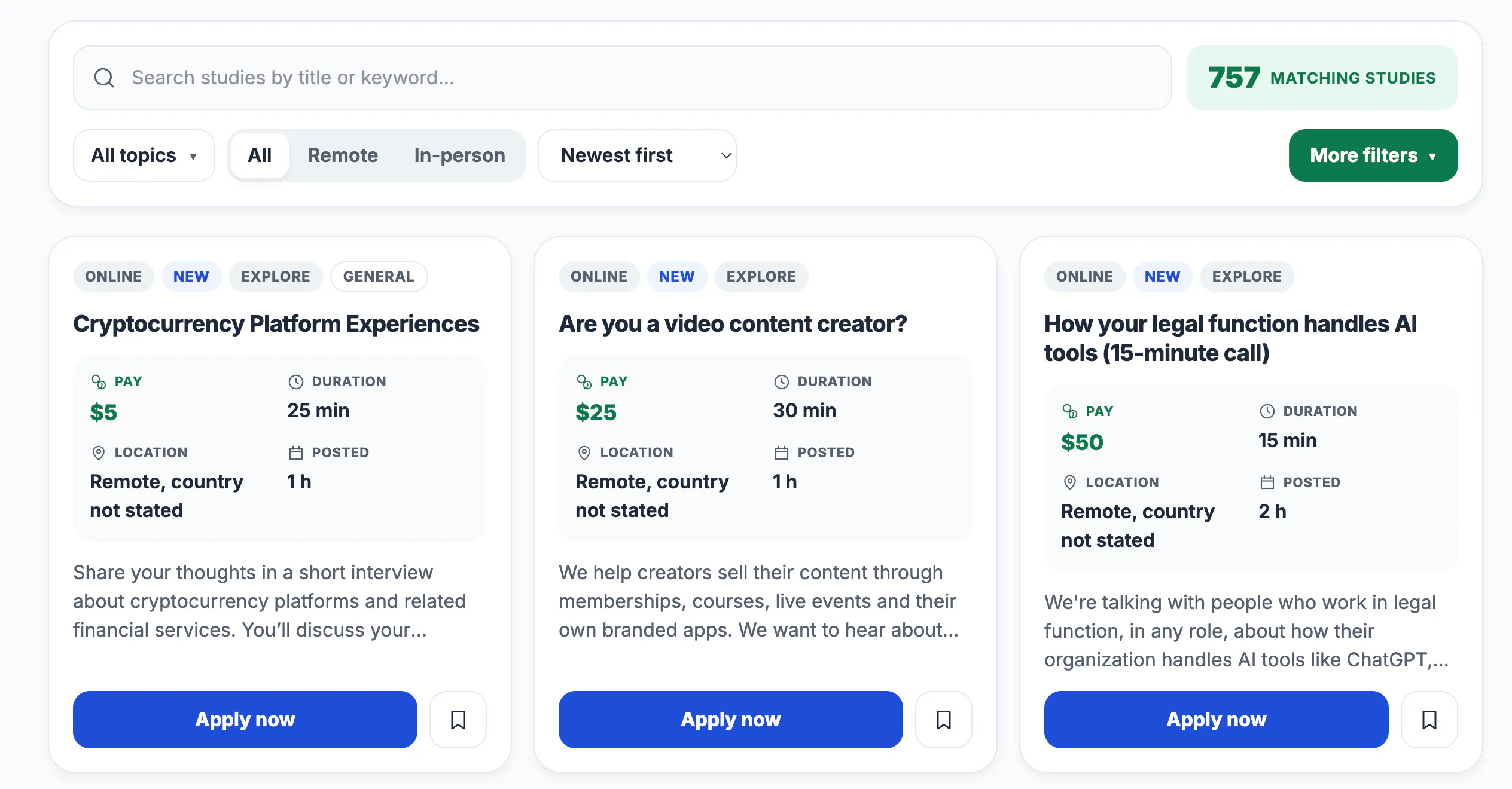Switch filter to In-person studies
The width and height of the screenshot is (1512, 789).
pos(459,155)
